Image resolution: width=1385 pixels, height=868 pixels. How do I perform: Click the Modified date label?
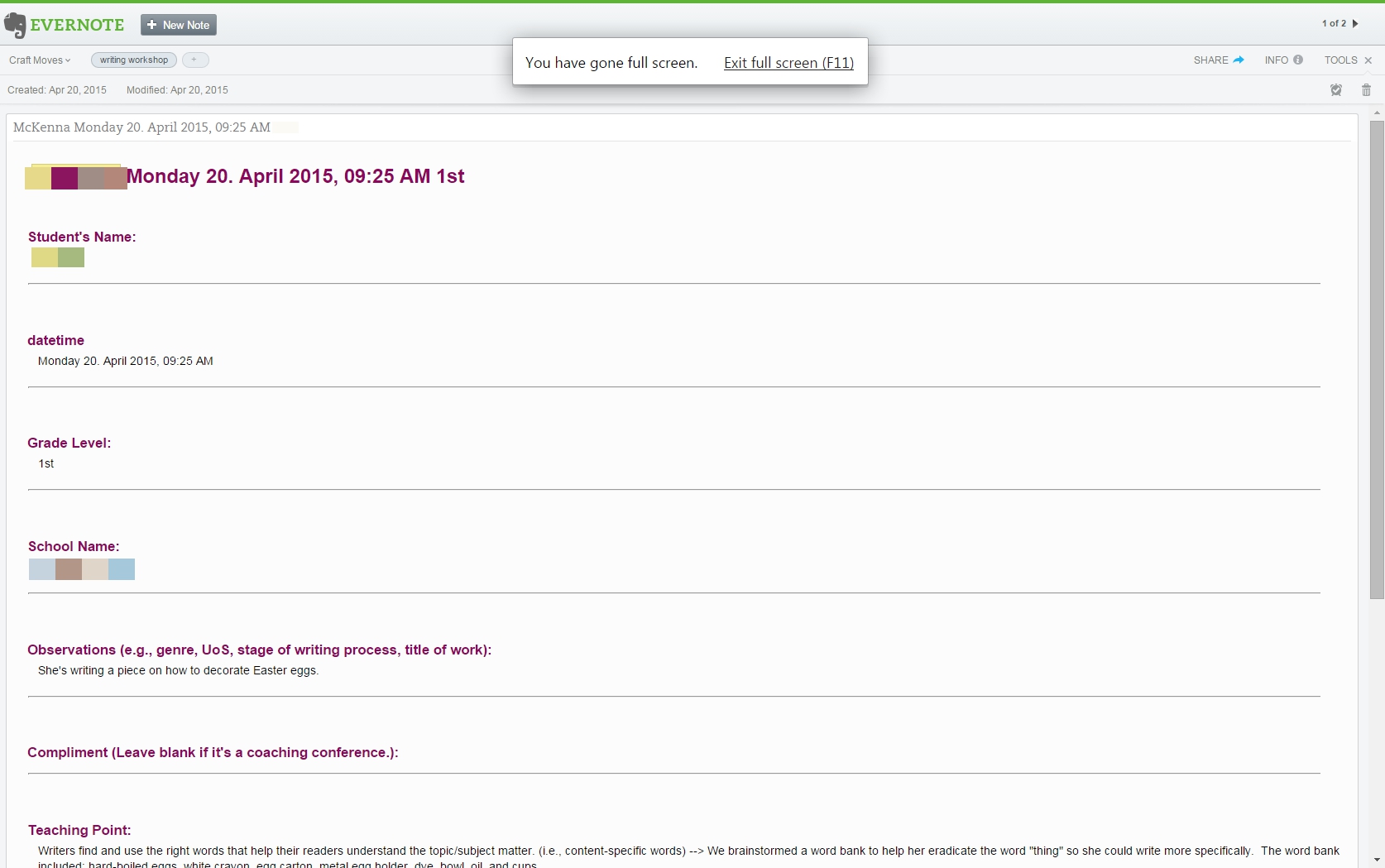(177, 90)
